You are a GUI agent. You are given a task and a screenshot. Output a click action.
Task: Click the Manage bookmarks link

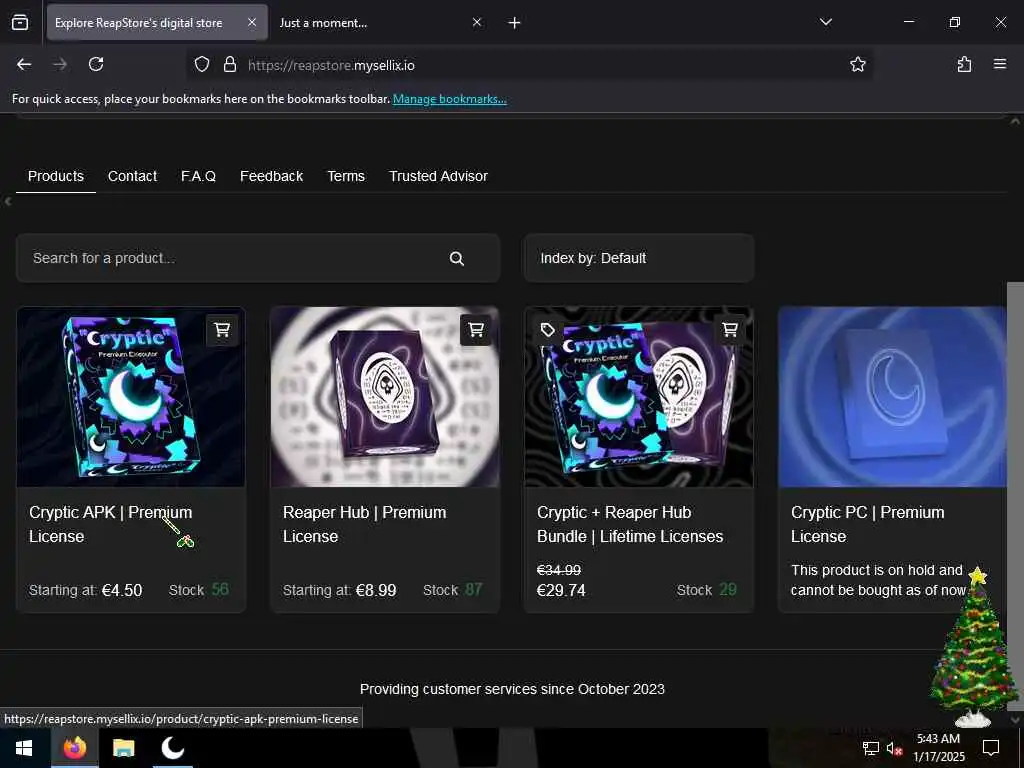pyautogui.click(x=449, y=99)
